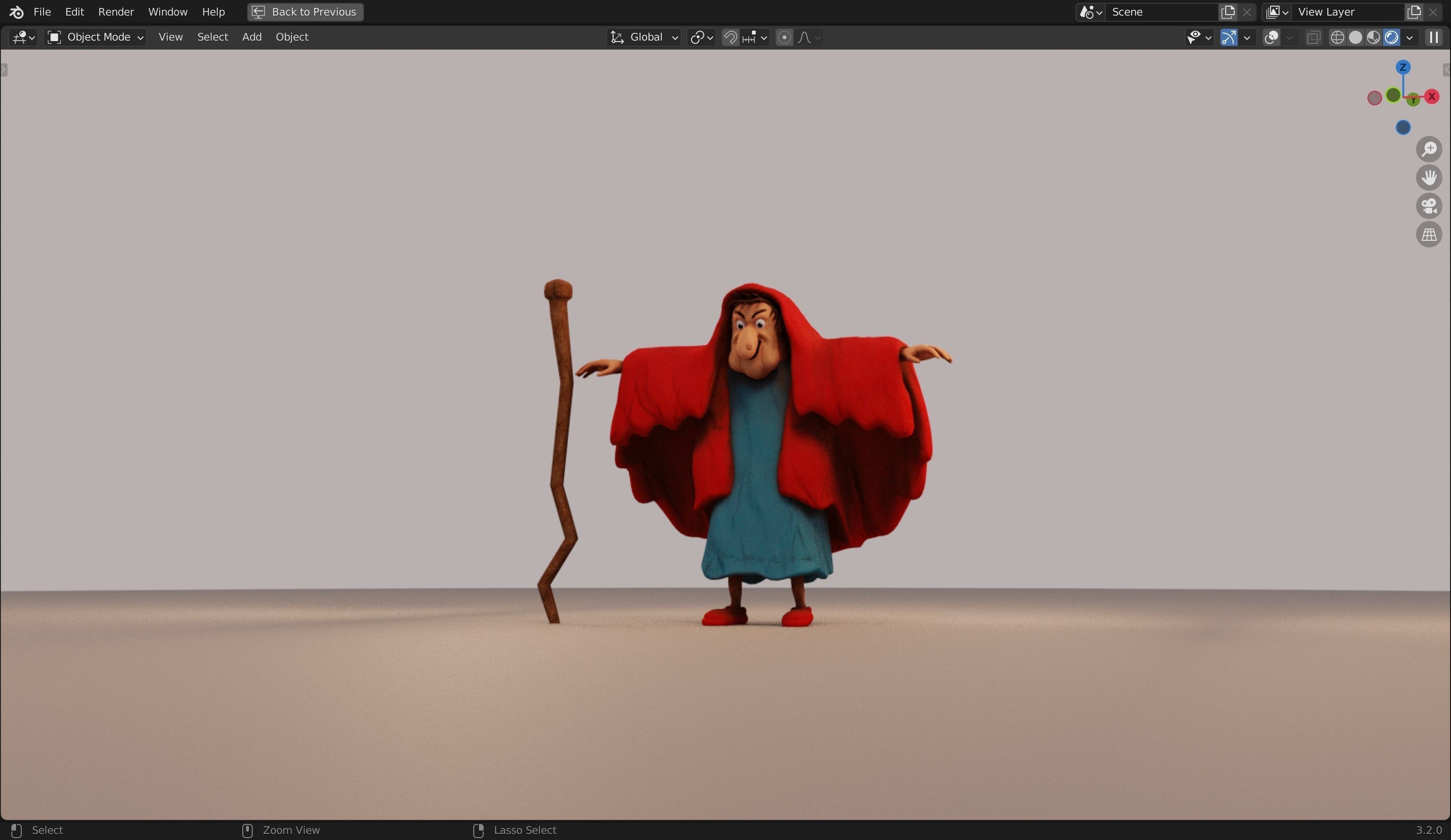Switch to material preview shading
This screenshot has height=840, width=1451.
click(x=1373, y=37)
